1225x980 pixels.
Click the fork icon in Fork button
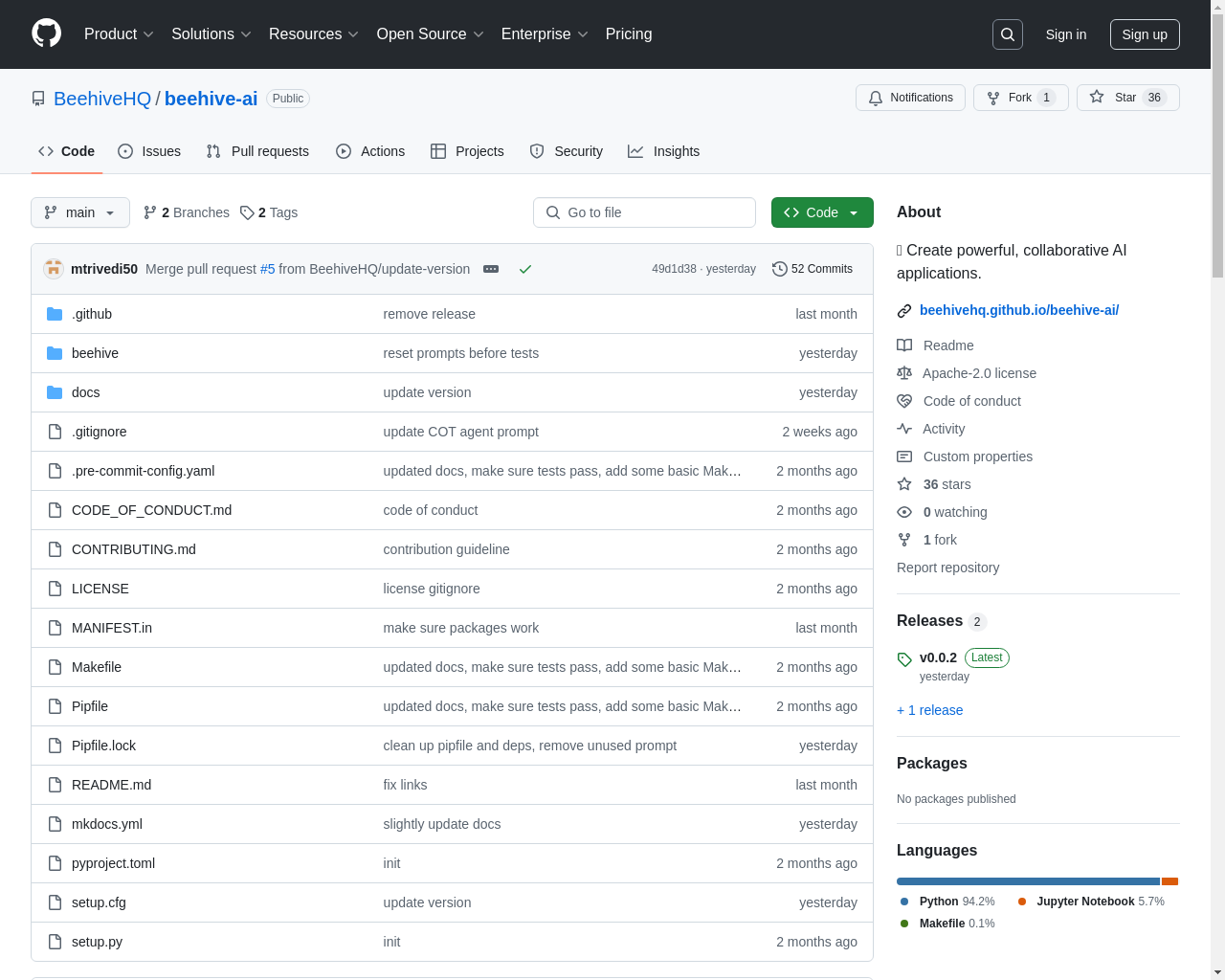993,98
